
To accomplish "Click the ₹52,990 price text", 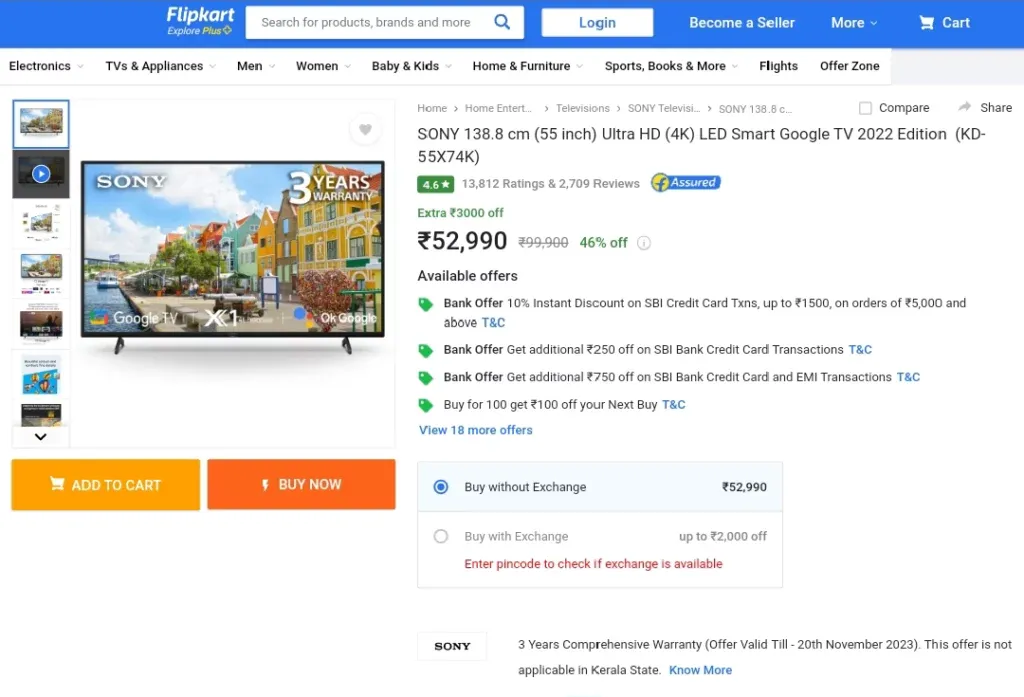I will click(x=462, y=241).
